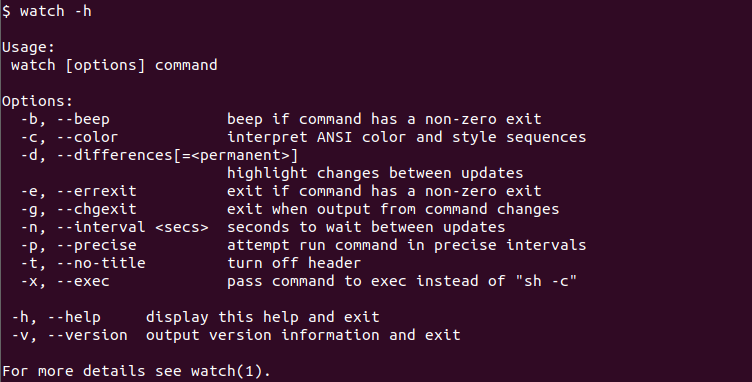Viewport: 752px width, 382px height.
Task: Click the 'Usage:' heading
Action: [29, 47]
